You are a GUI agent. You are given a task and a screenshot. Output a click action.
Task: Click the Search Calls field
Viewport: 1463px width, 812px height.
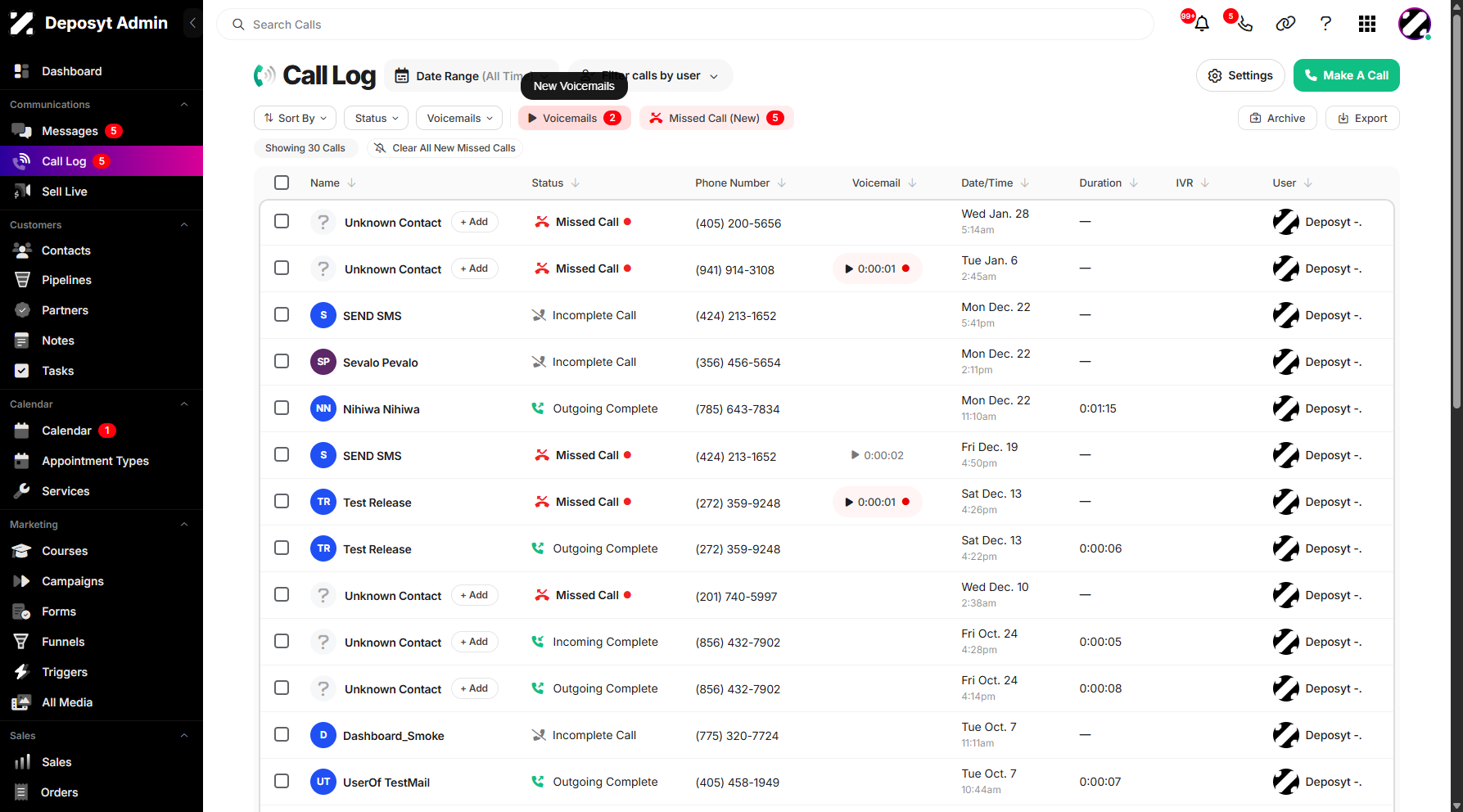(684, 25)
